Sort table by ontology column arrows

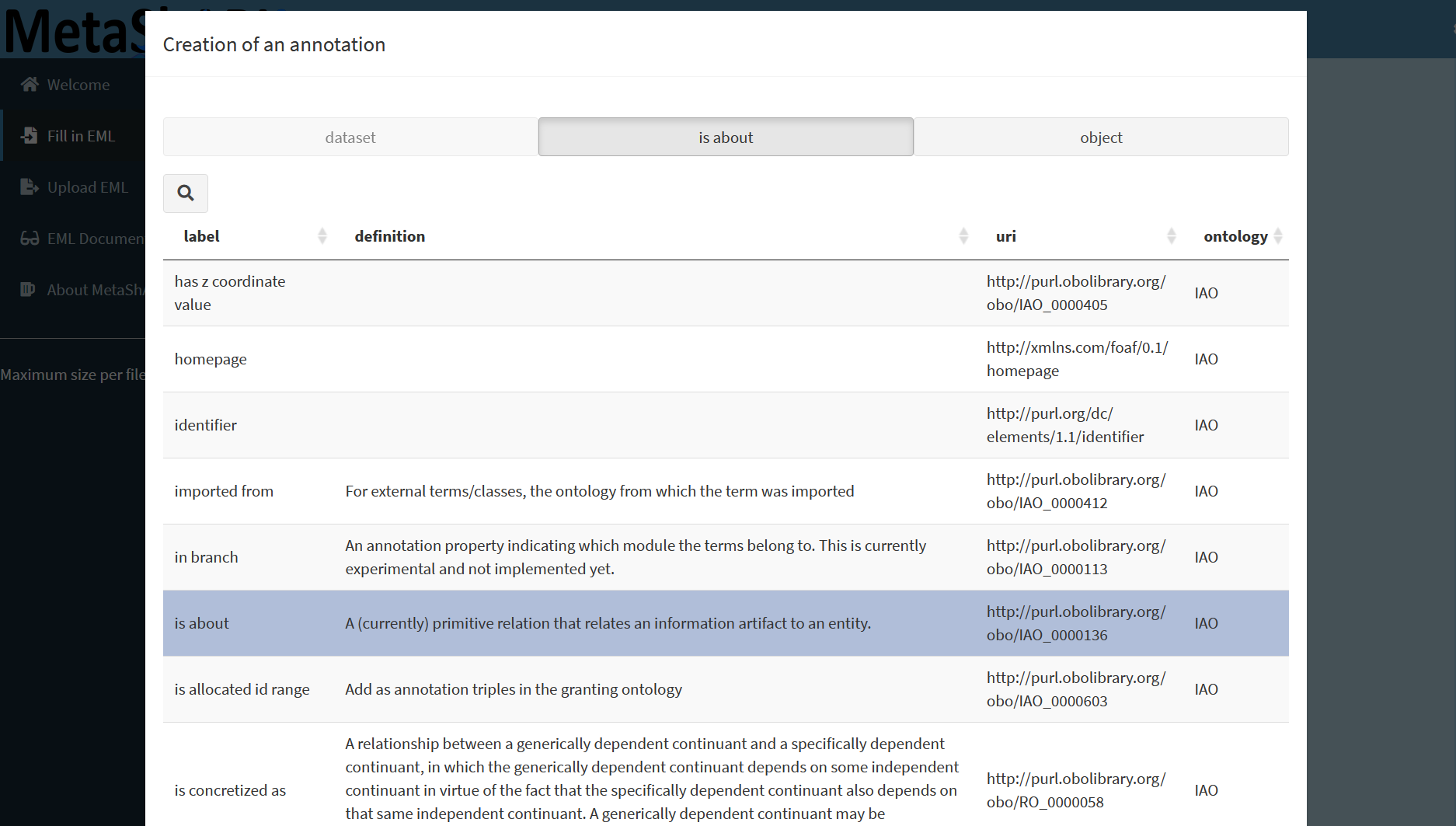click(x=1278, y=236)
